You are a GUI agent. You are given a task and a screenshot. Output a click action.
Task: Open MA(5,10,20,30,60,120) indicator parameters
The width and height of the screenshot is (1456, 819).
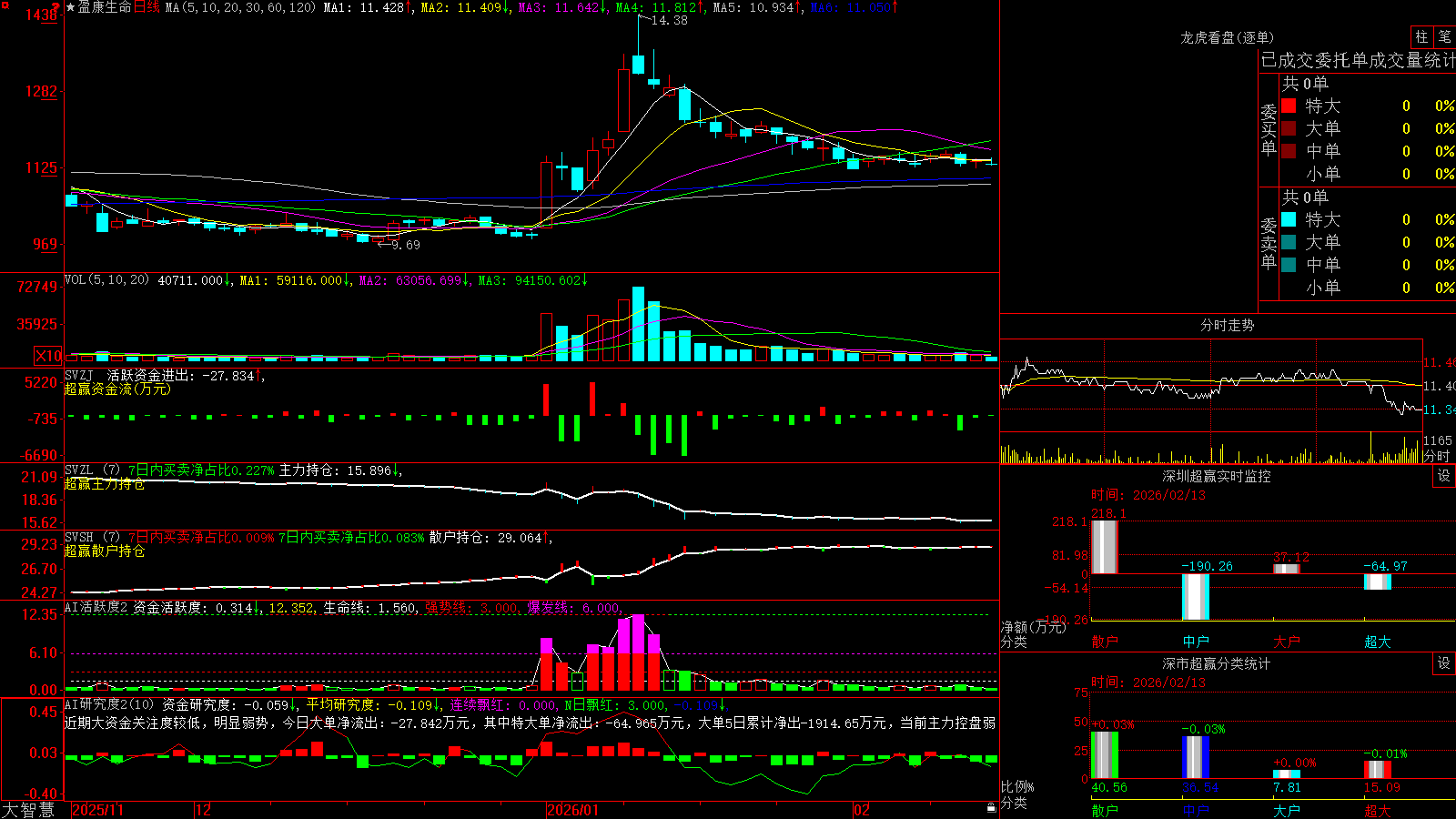point(240,7)
